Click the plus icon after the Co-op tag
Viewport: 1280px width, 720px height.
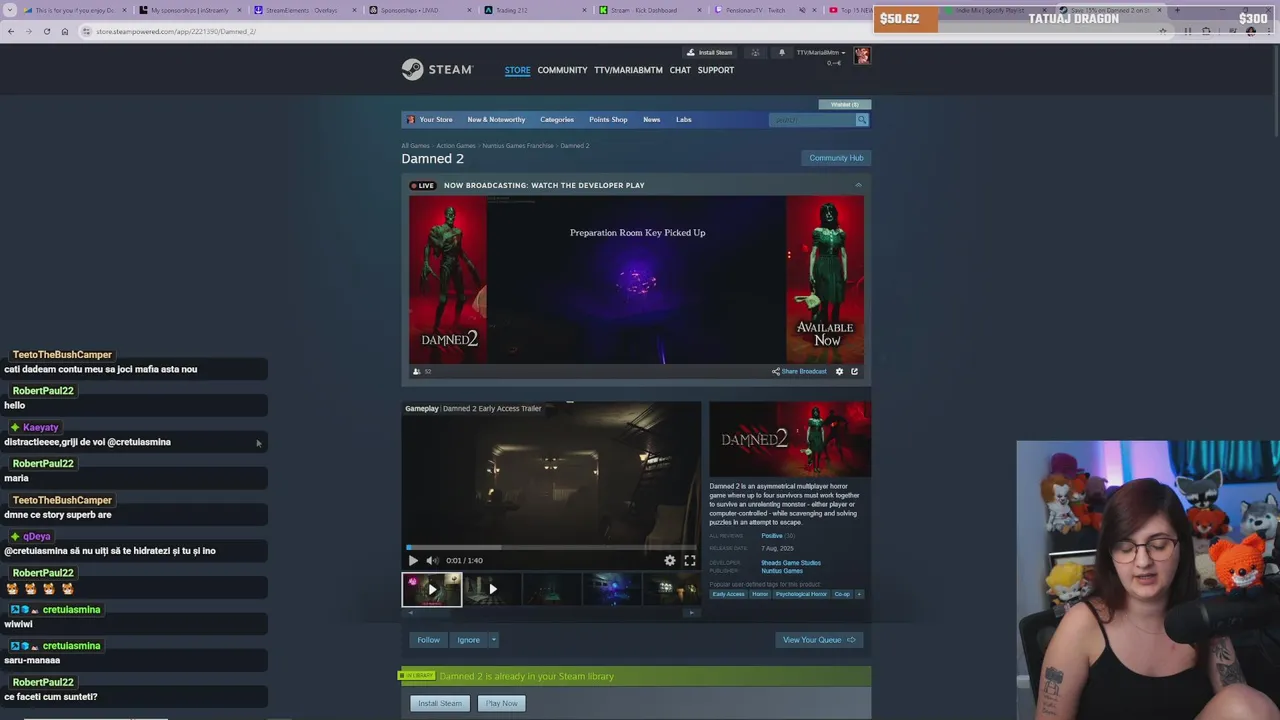(x=859, y=594)
